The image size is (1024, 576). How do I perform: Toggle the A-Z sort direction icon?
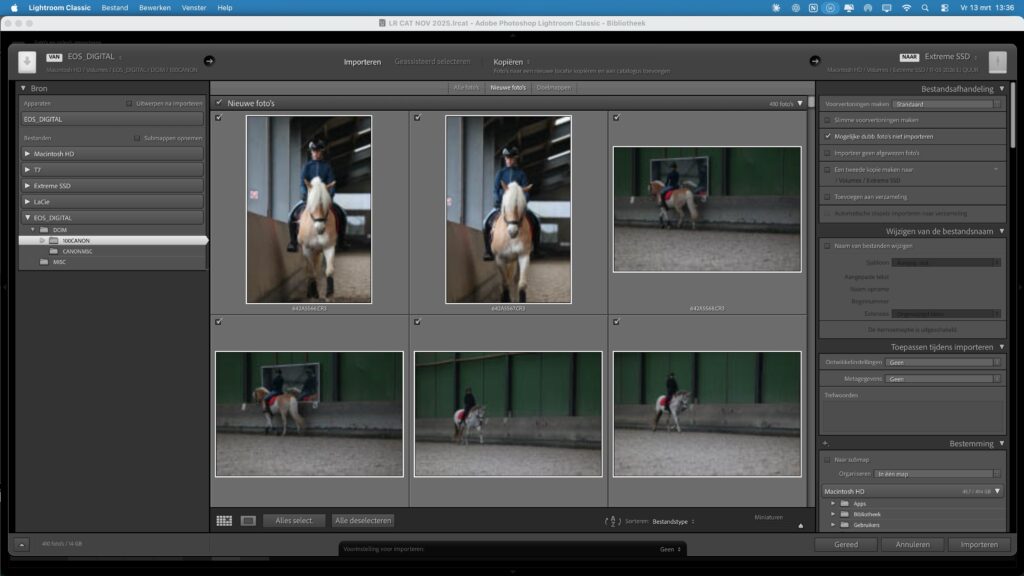pos(612,521)
